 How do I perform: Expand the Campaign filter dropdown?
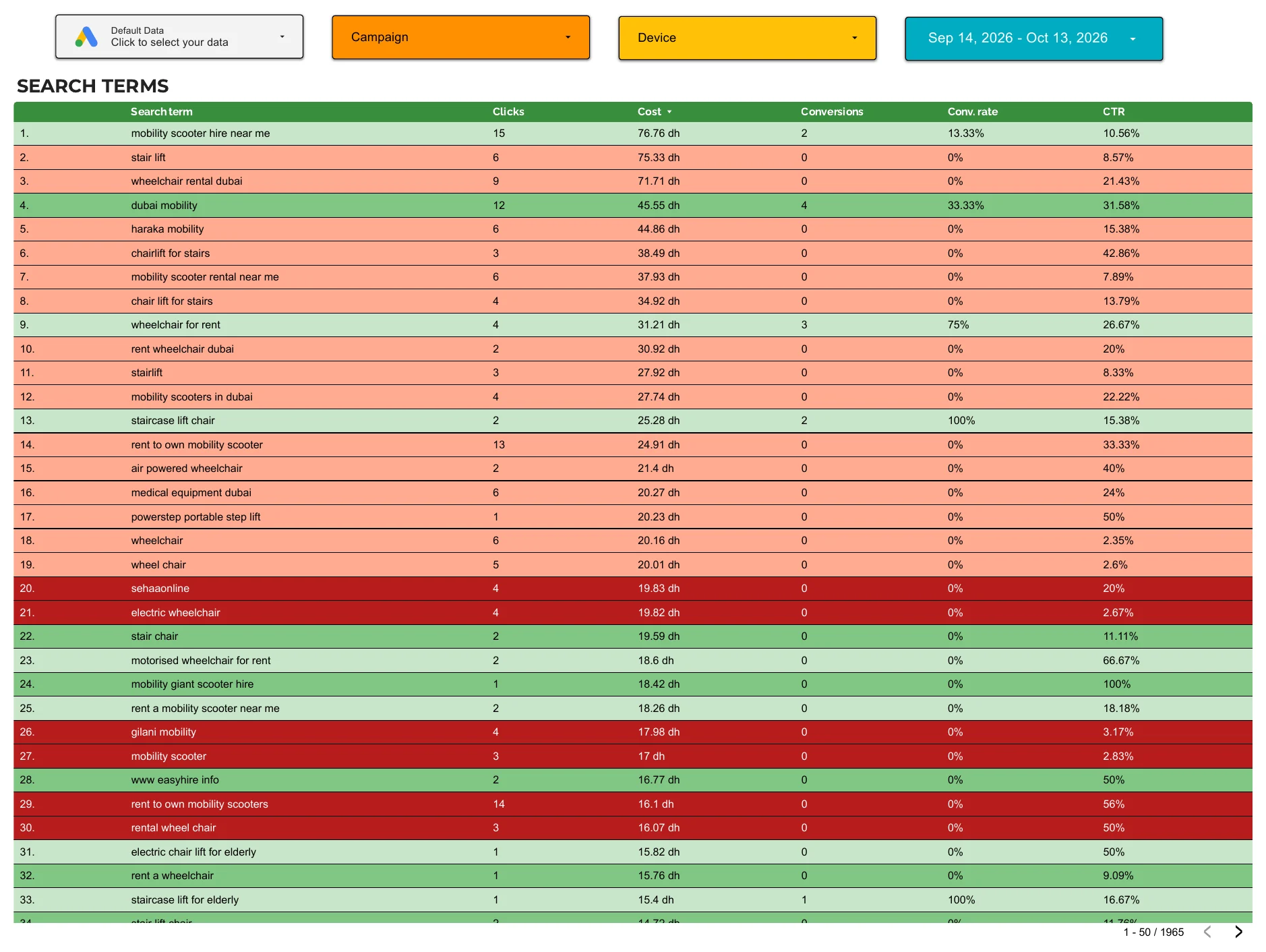(x=460, y=37)
